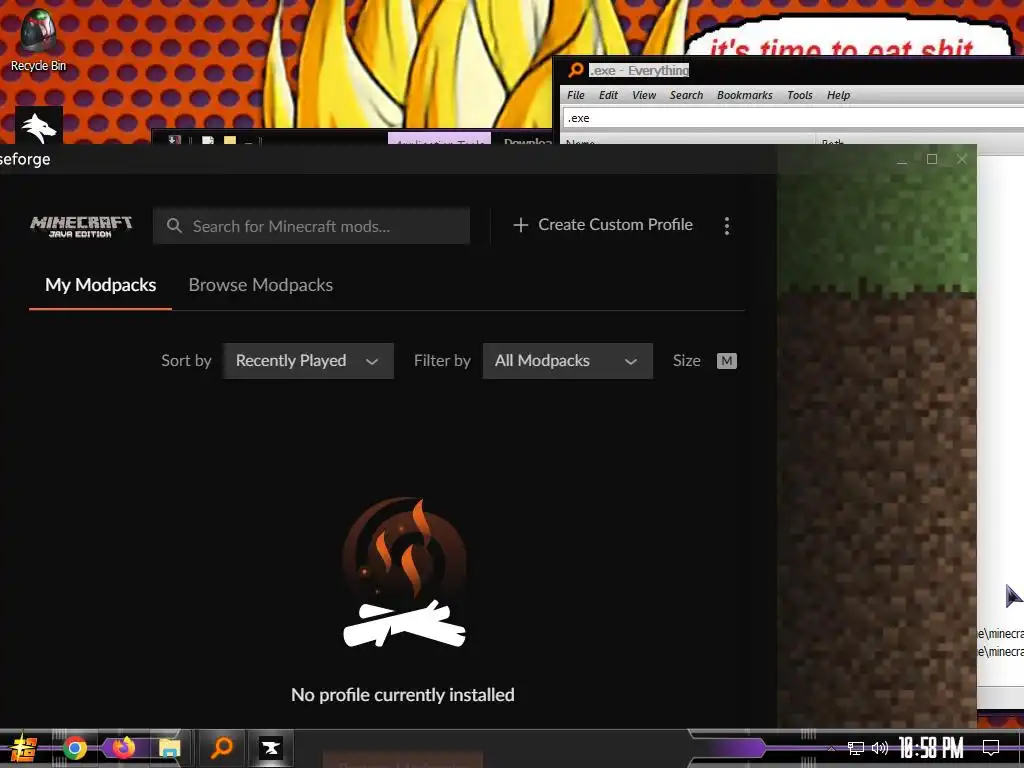Screen dimensions: 1024x768
Task: Expand the All Modpacks filter dropdown
Action: click(568, 360)
